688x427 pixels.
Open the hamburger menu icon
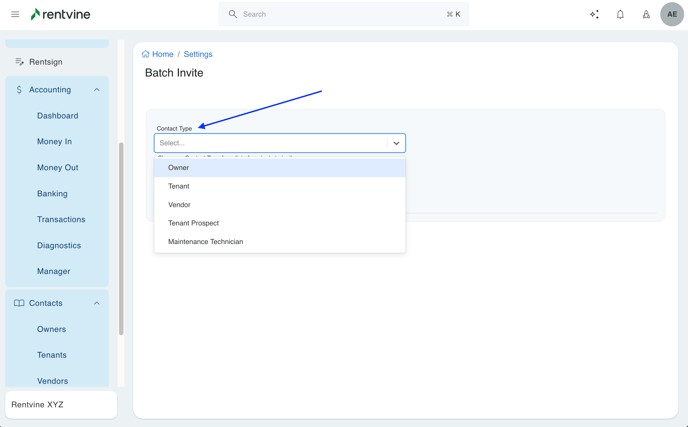pyautogui.click(x=15, y=15)
